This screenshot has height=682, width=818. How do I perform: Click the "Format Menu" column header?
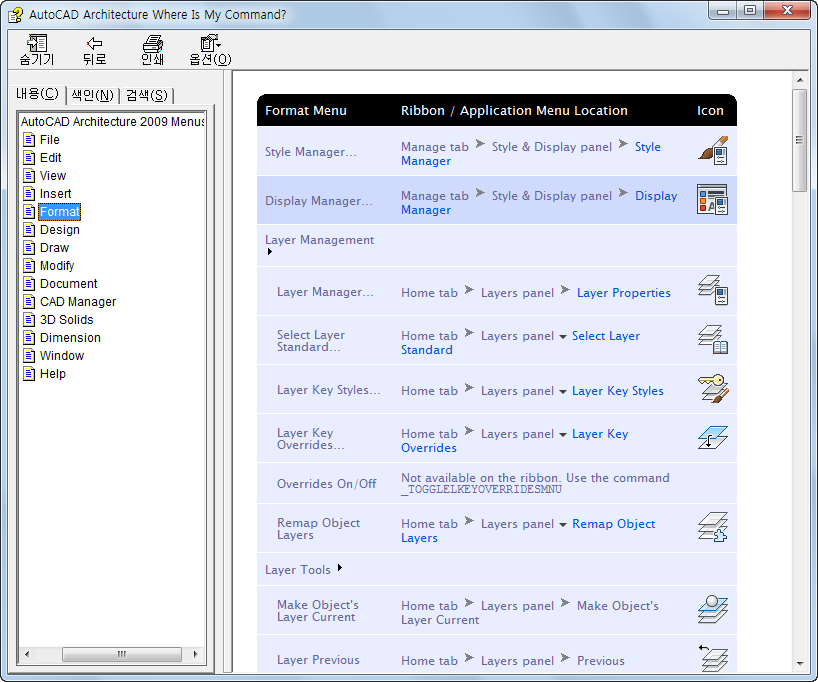(306, 111)
